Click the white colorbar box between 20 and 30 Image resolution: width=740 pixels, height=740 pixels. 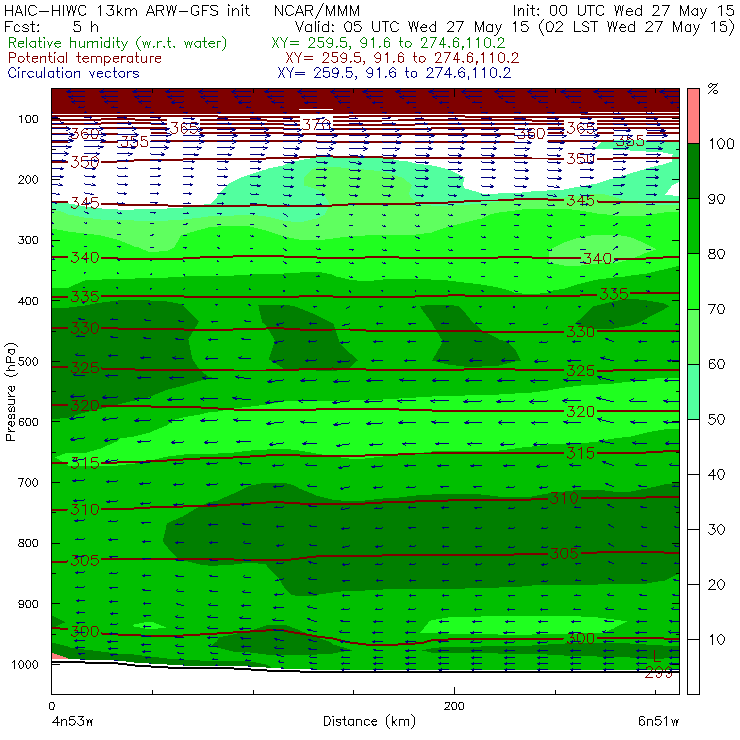click(693, 557)
